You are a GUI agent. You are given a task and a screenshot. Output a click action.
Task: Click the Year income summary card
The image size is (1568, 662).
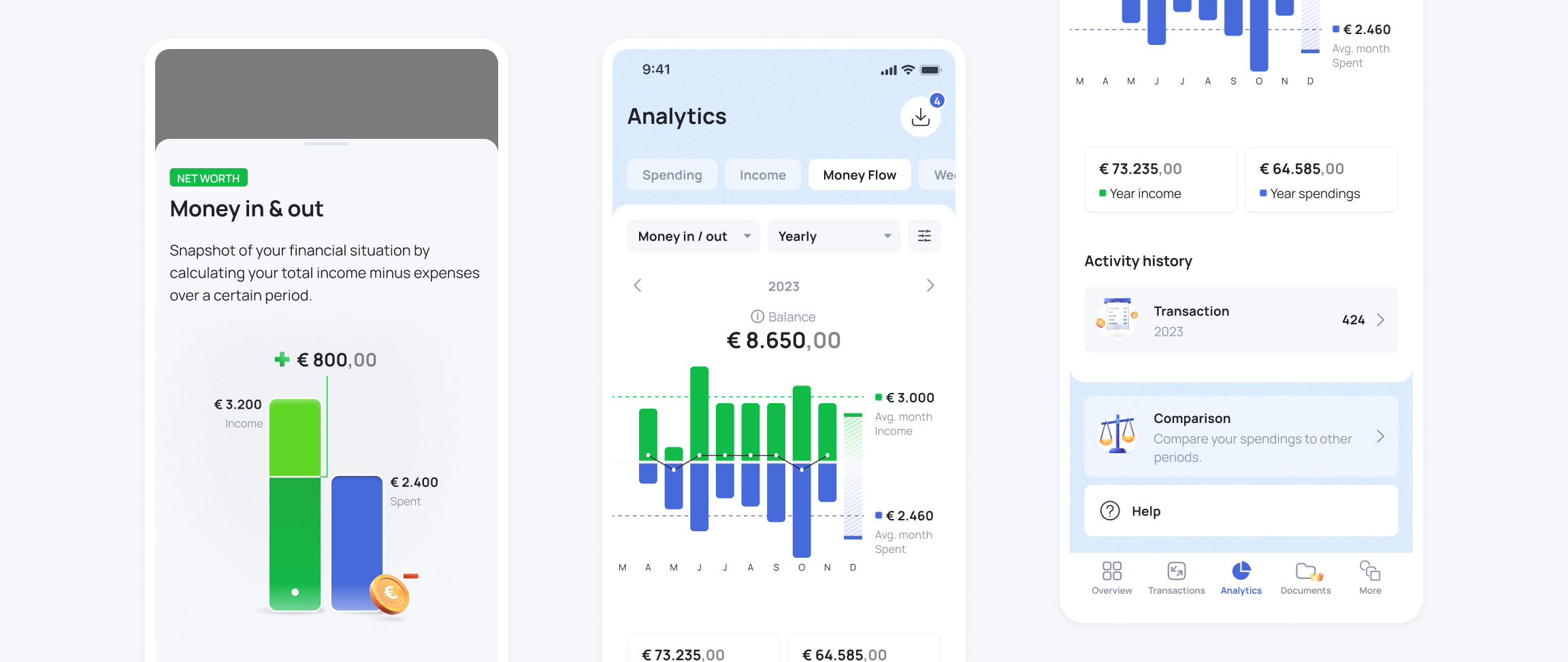coord(1160,180)
